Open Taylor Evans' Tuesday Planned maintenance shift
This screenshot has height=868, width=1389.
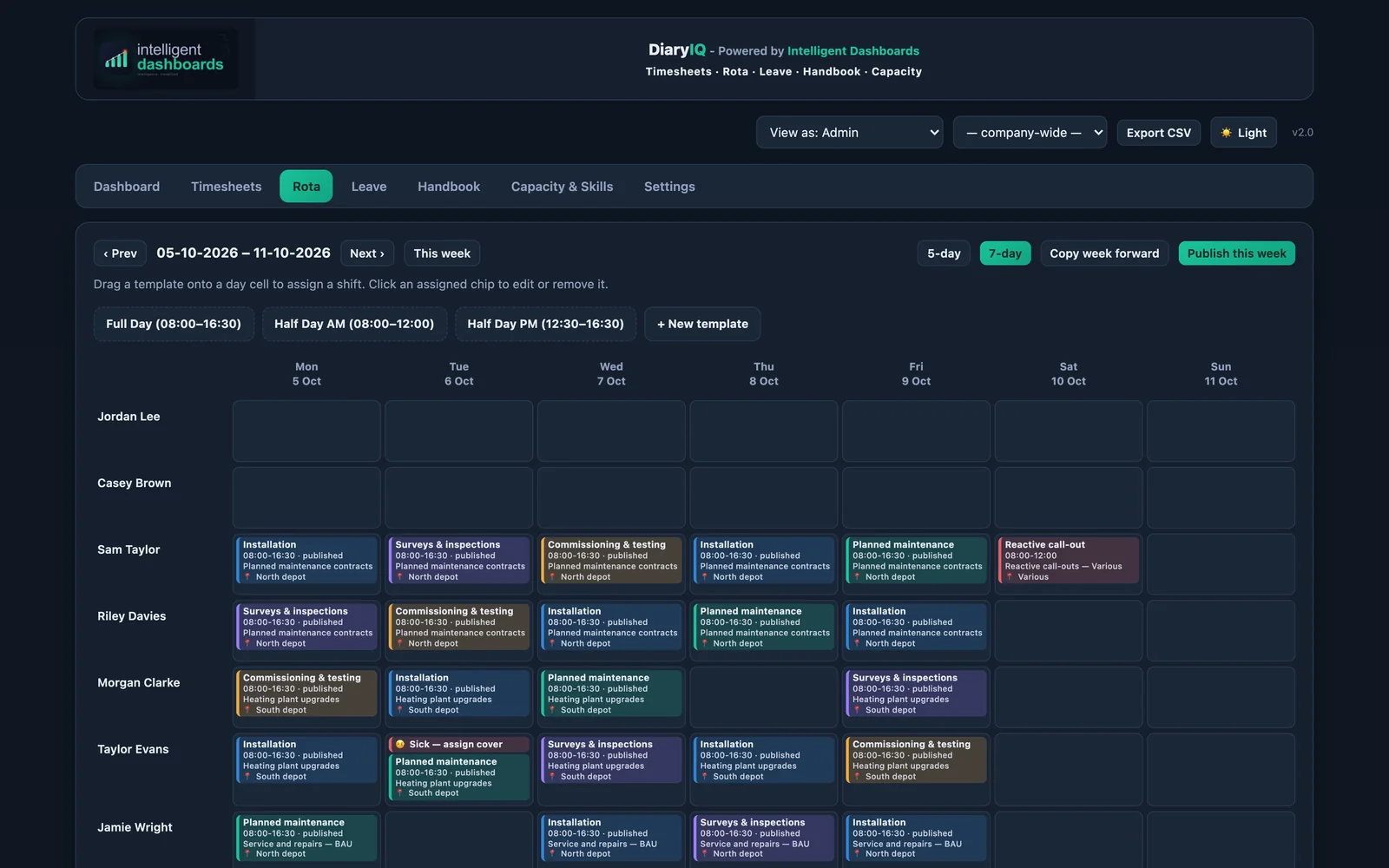pos(458,777)
